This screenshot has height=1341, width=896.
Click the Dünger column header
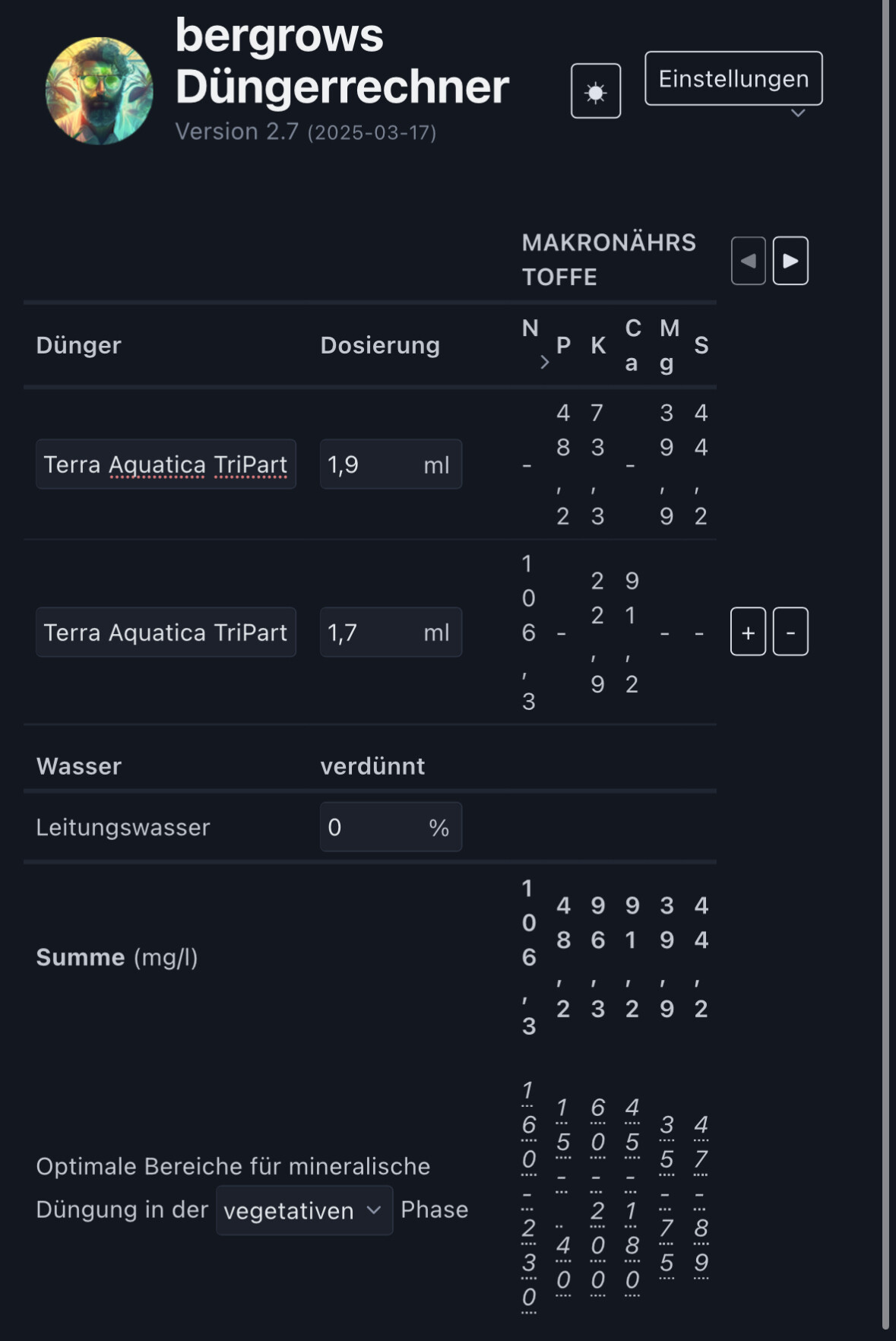79,345
